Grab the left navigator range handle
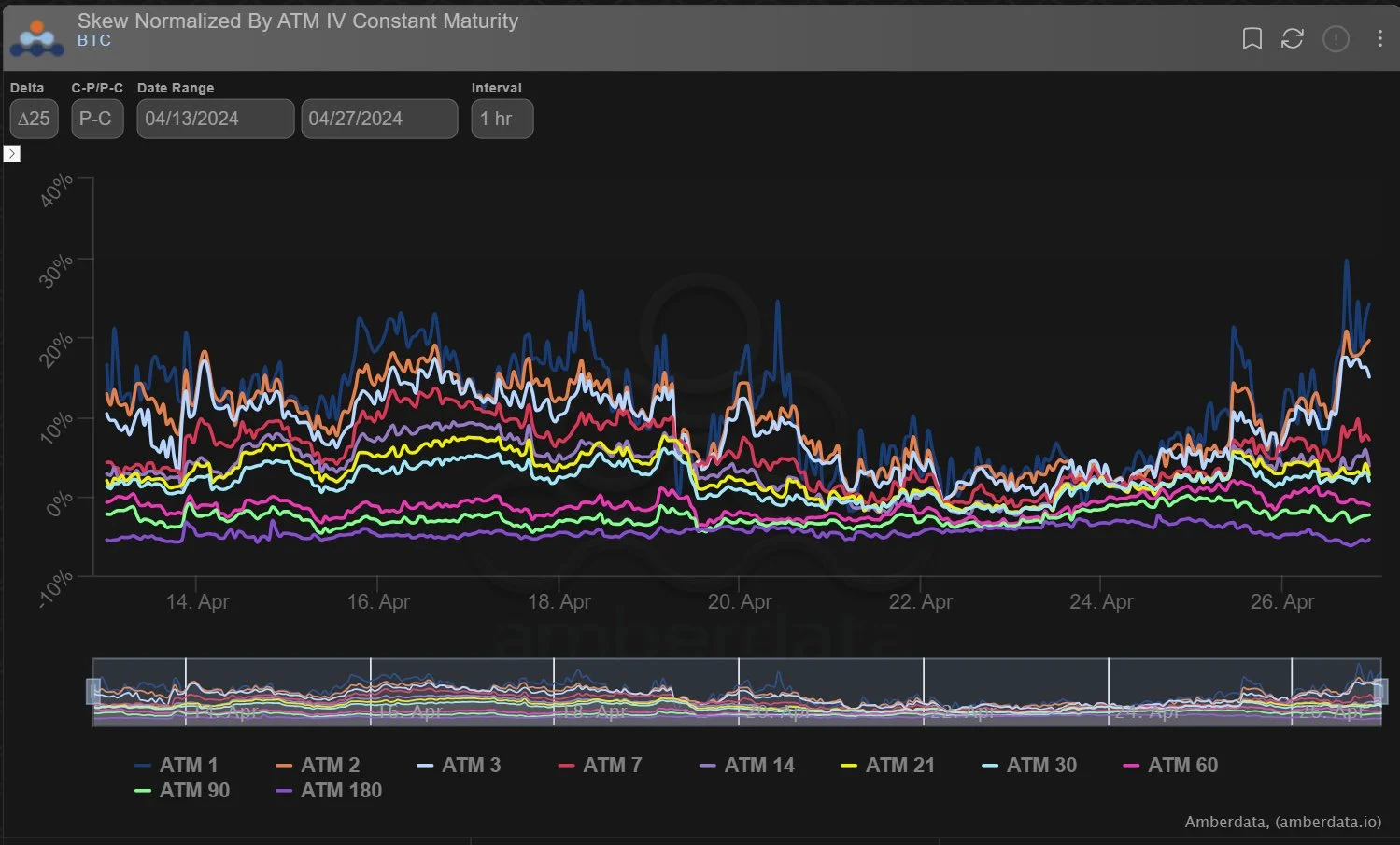This screenshot has width=1400, height=845. 93,691
